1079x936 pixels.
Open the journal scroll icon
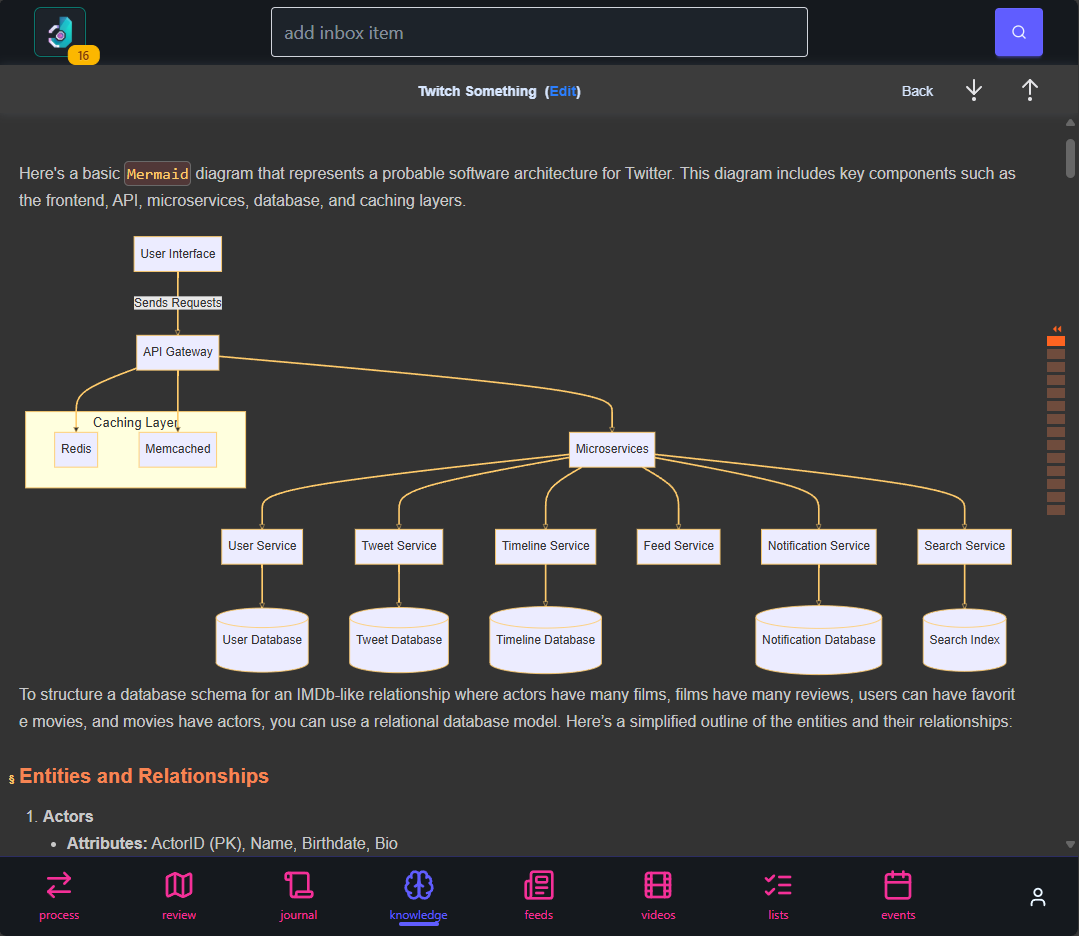(299, 885)
